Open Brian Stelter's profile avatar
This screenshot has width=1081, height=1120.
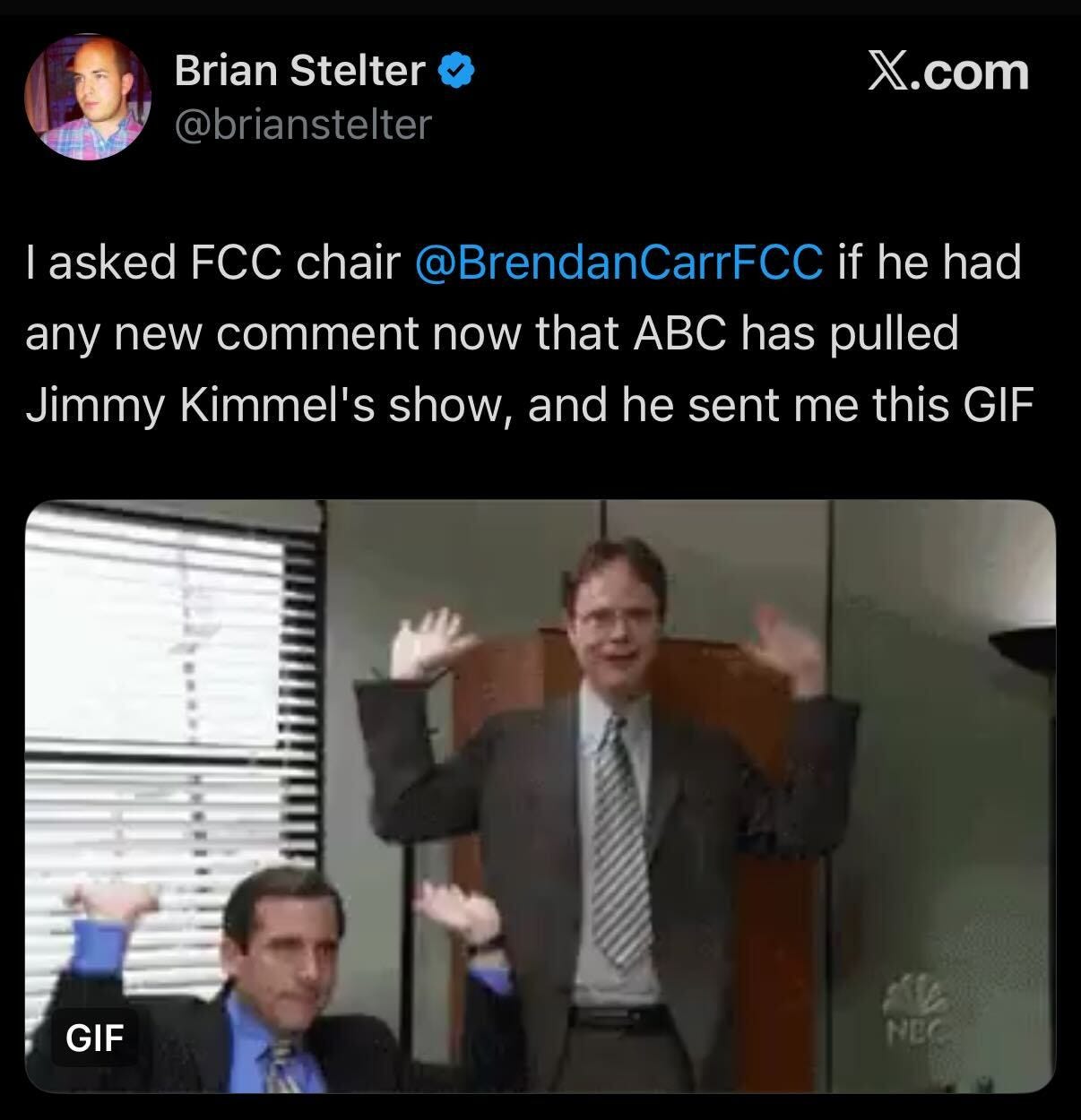point(88,98)
